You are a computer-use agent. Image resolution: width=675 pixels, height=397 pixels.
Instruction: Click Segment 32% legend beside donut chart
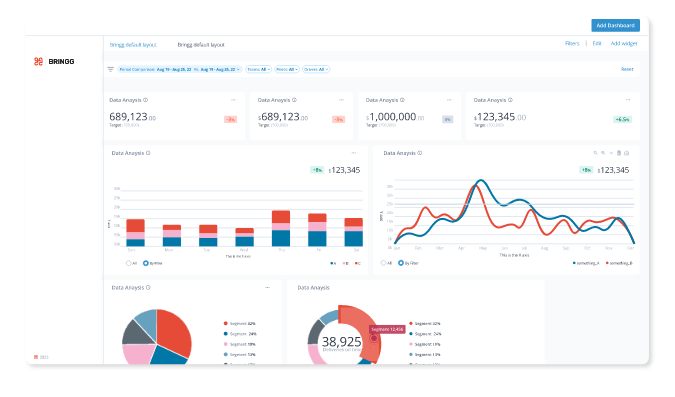tap(424, 323)
